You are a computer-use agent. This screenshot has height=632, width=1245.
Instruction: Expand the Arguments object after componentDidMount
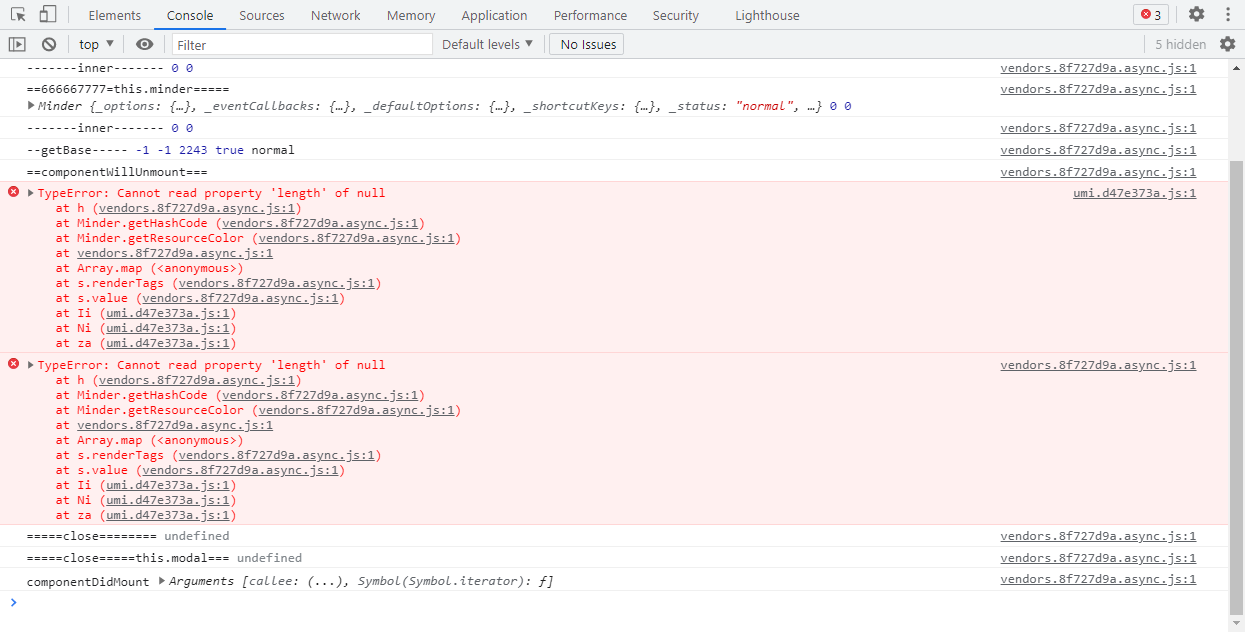[x=162, y=581]
